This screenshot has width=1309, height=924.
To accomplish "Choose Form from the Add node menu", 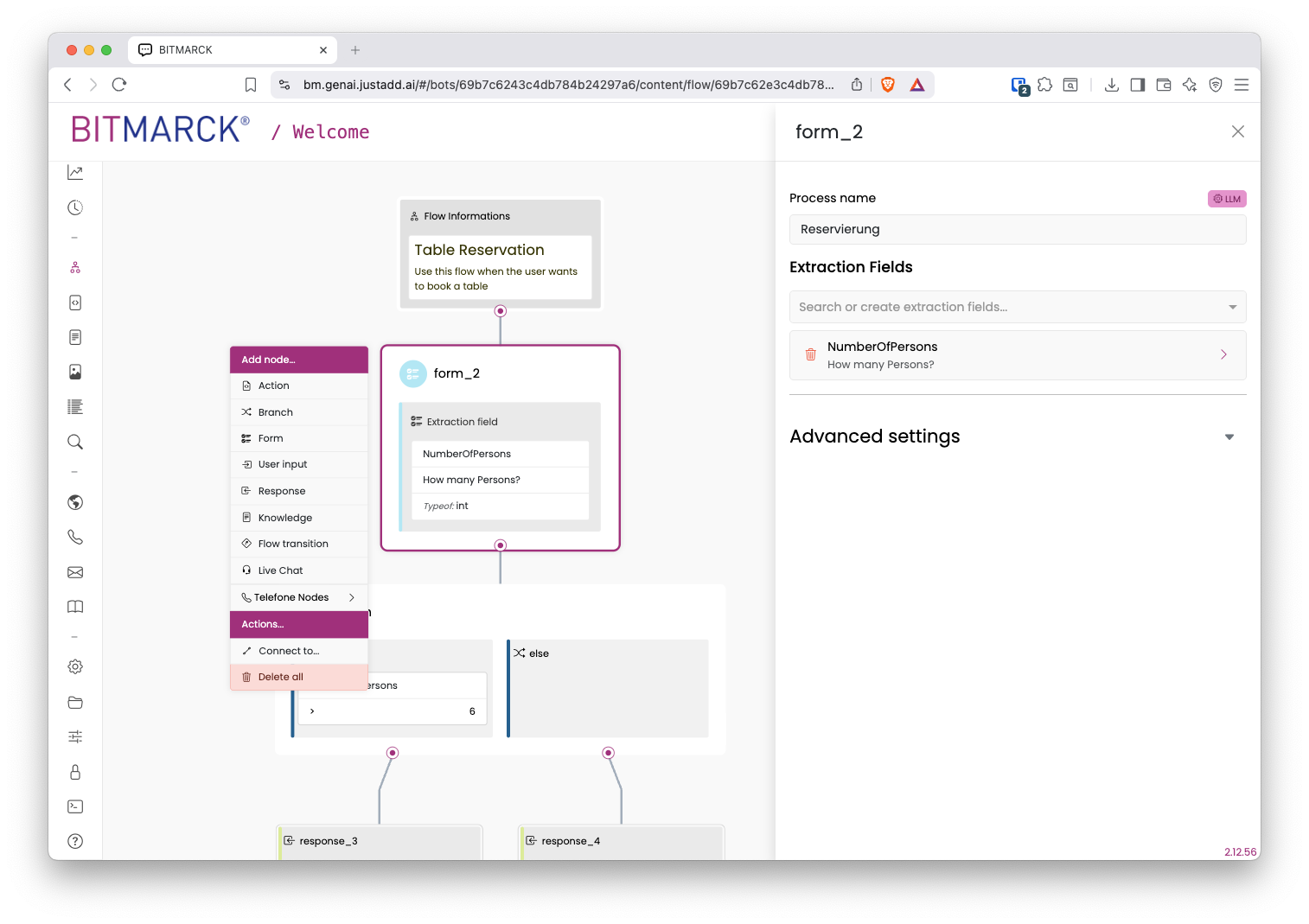I will click(299, 438).
